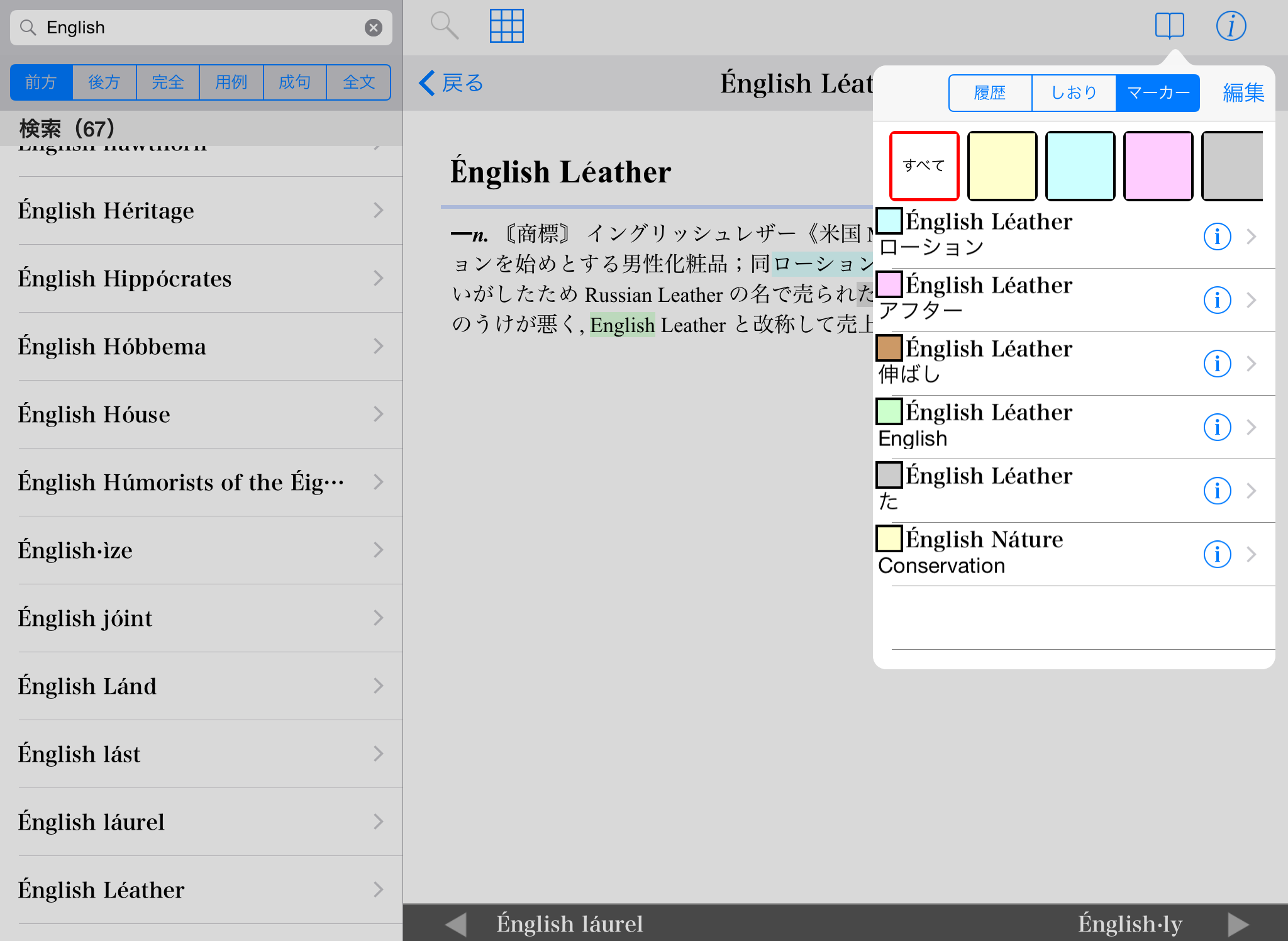This screenshot has height=941, width=1288.
Task: Open the English Heritage entry
Action: [x=201, y=211]
